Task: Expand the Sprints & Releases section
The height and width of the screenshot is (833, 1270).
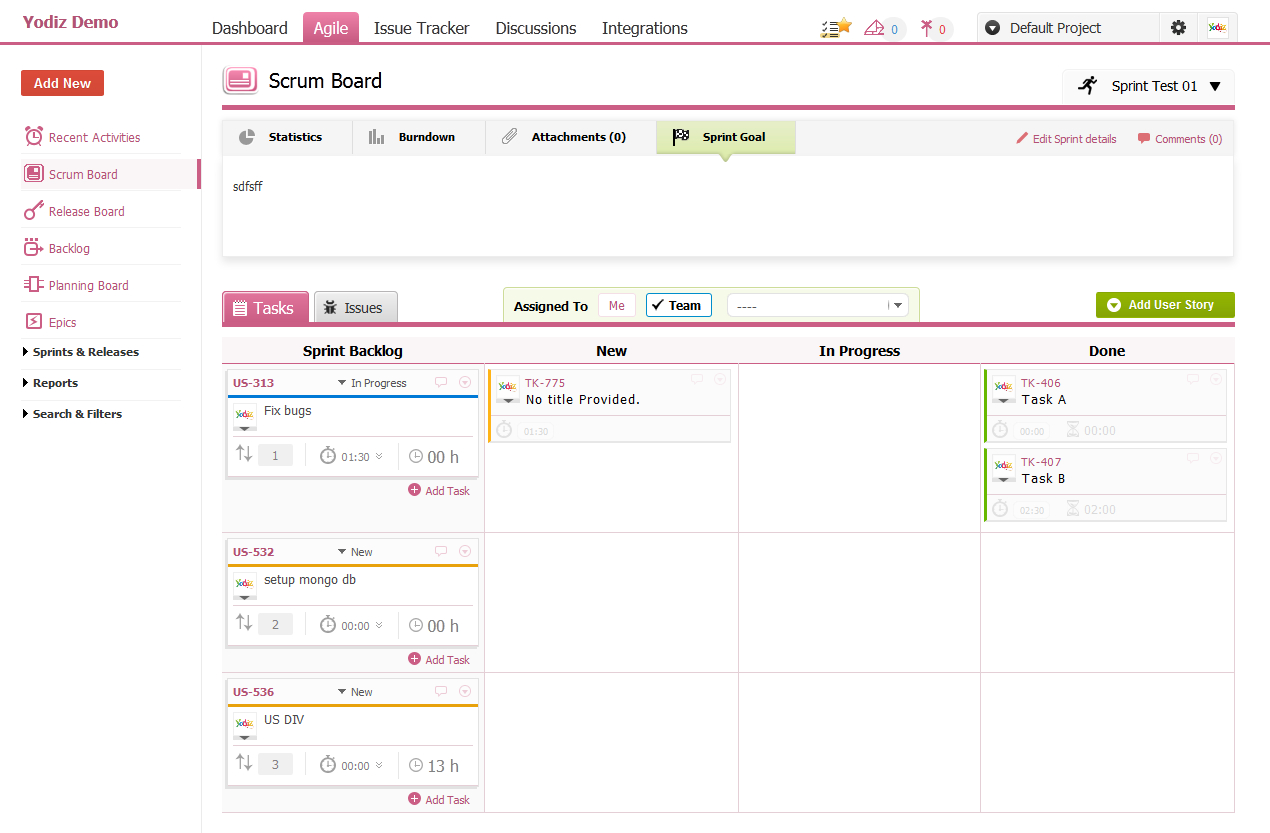Action: 85,352
